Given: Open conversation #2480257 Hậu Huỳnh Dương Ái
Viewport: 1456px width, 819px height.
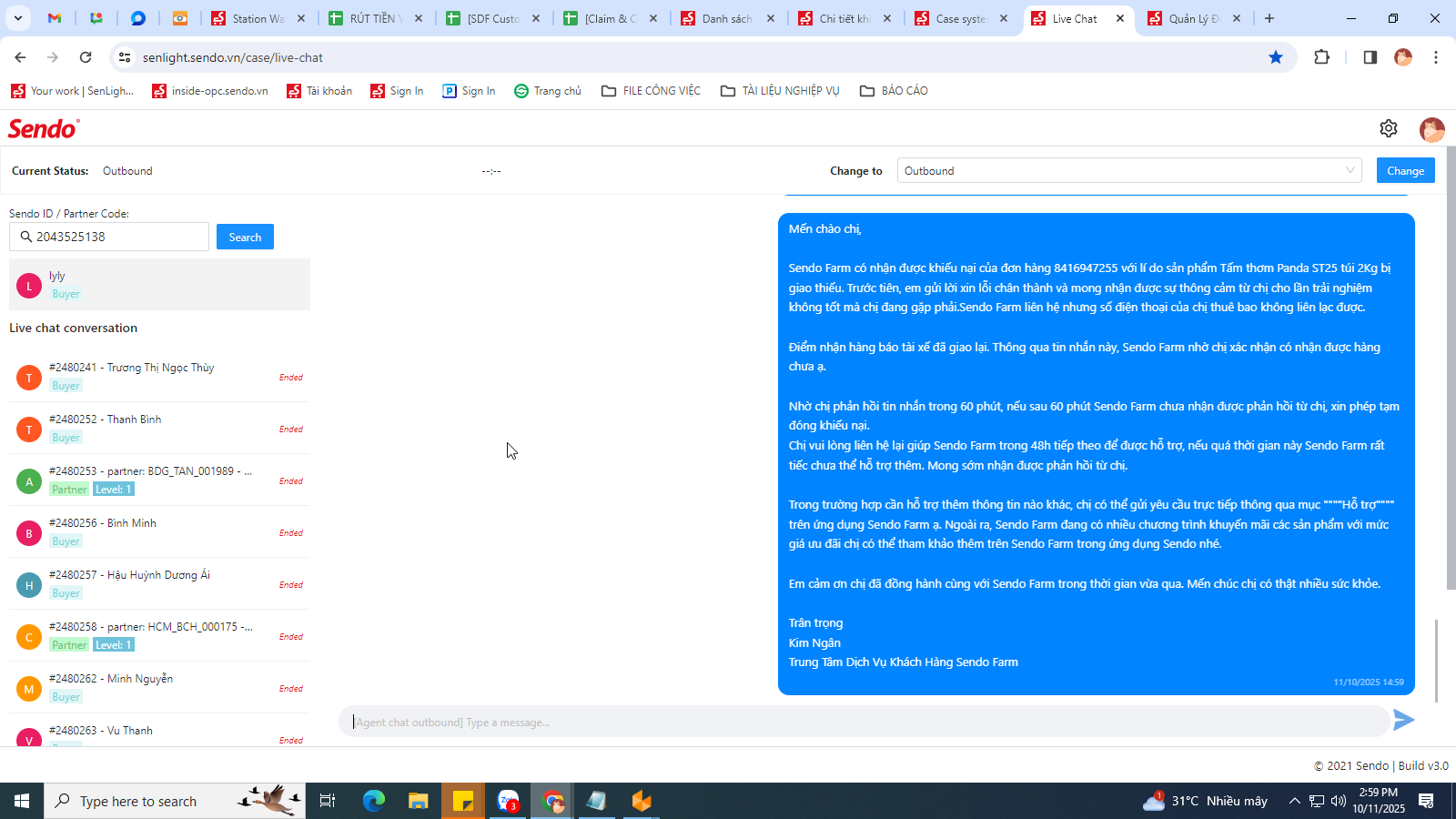Looking at the screenshot, I should point(159,584).
